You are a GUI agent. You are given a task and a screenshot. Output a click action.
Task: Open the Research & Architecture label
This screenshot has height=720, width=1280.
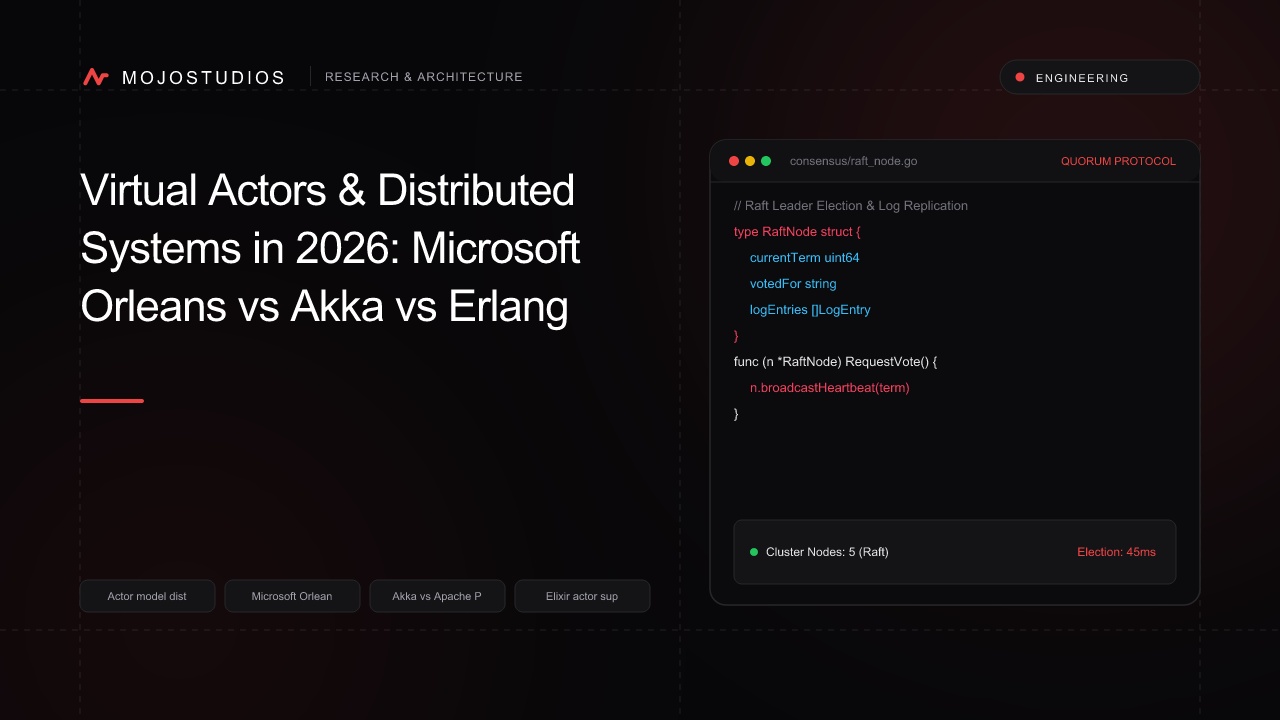(424, 77)
